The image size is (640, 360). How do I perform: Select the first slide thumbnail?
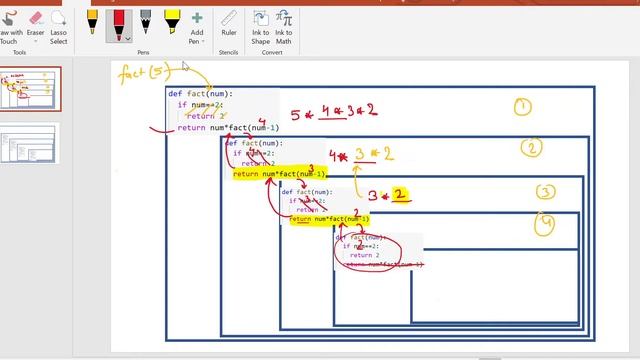pos(31,89)
